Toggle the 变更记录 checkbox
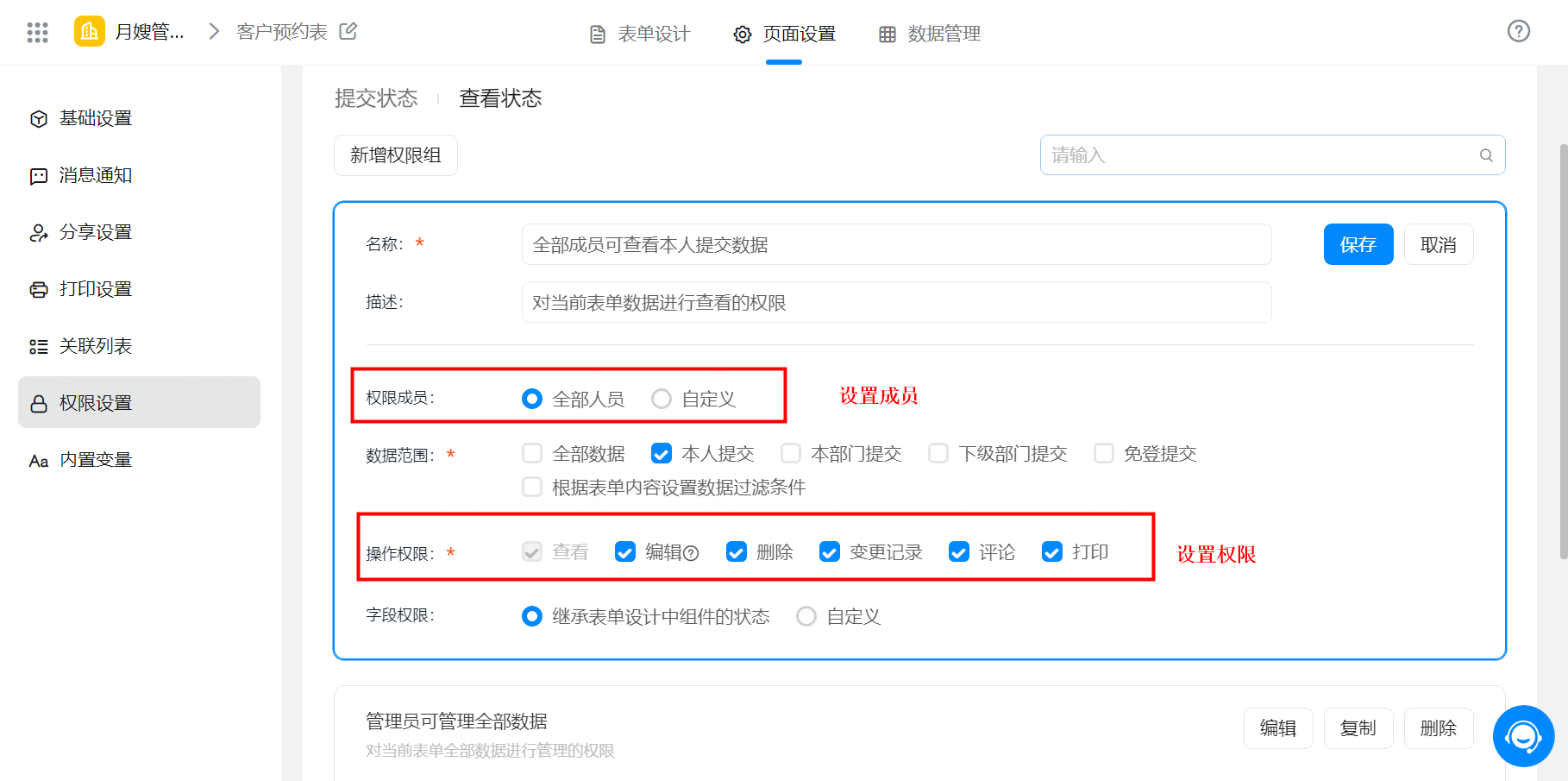This screenshot has width=1568, height=781. pos(830,551)
